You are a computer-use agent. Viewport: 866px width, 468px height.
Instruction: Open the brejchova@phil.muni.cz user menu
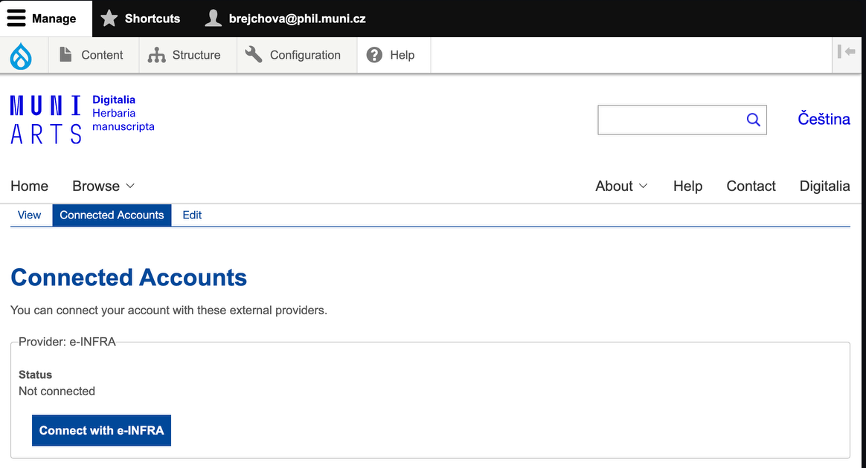pos(284,19)
